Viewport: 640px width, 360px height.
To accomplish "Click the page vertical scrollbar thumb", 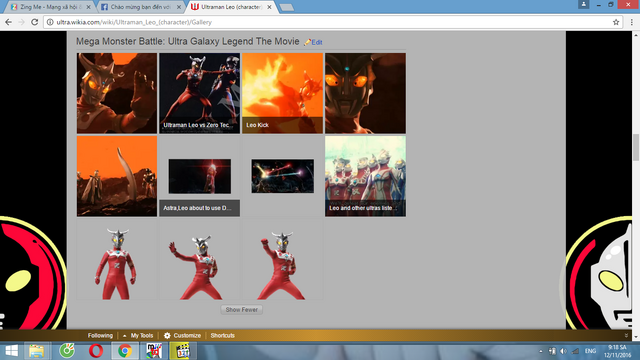I will click(x=636, y=147).
